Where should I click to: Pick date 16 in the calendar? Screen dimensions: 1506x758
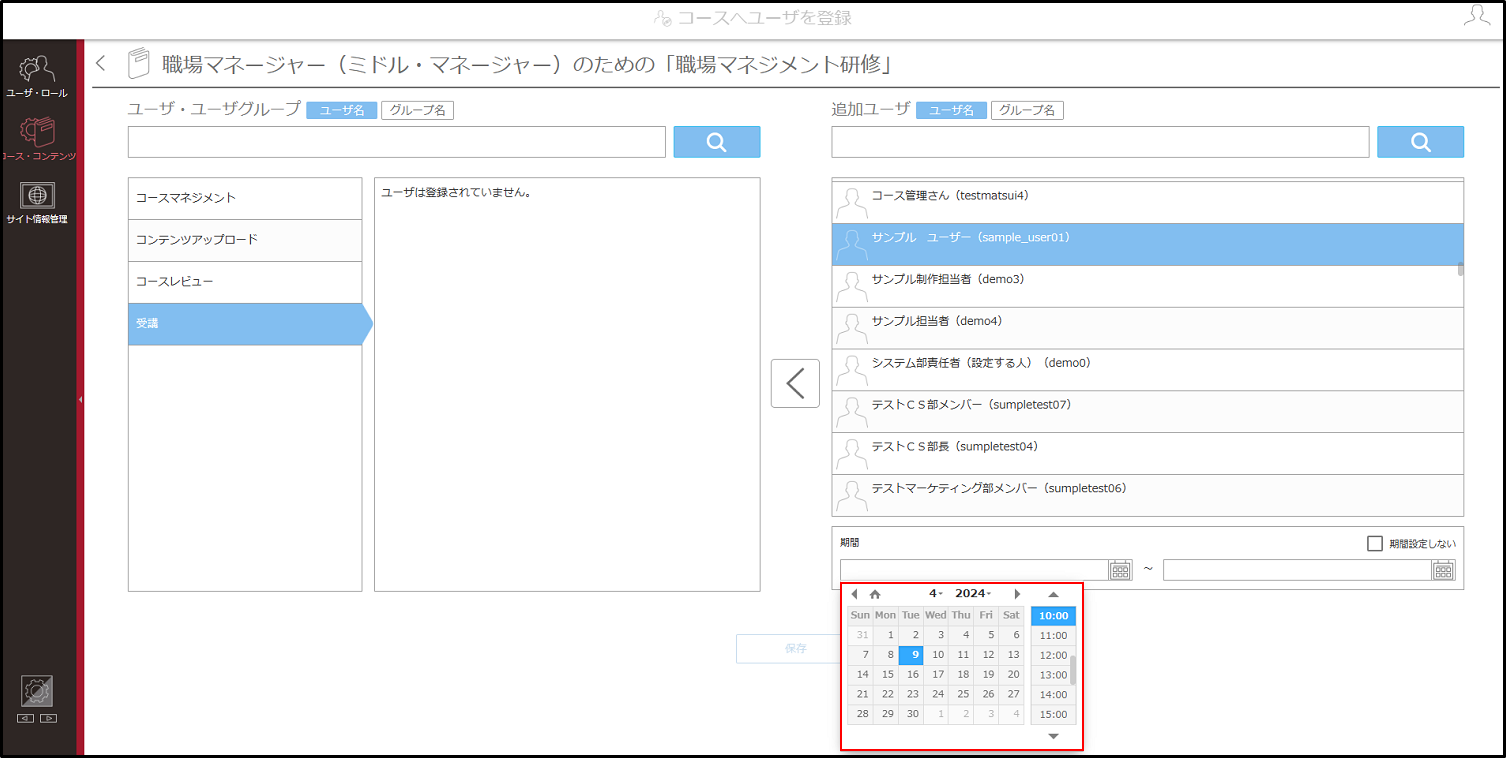coord(911,675)
